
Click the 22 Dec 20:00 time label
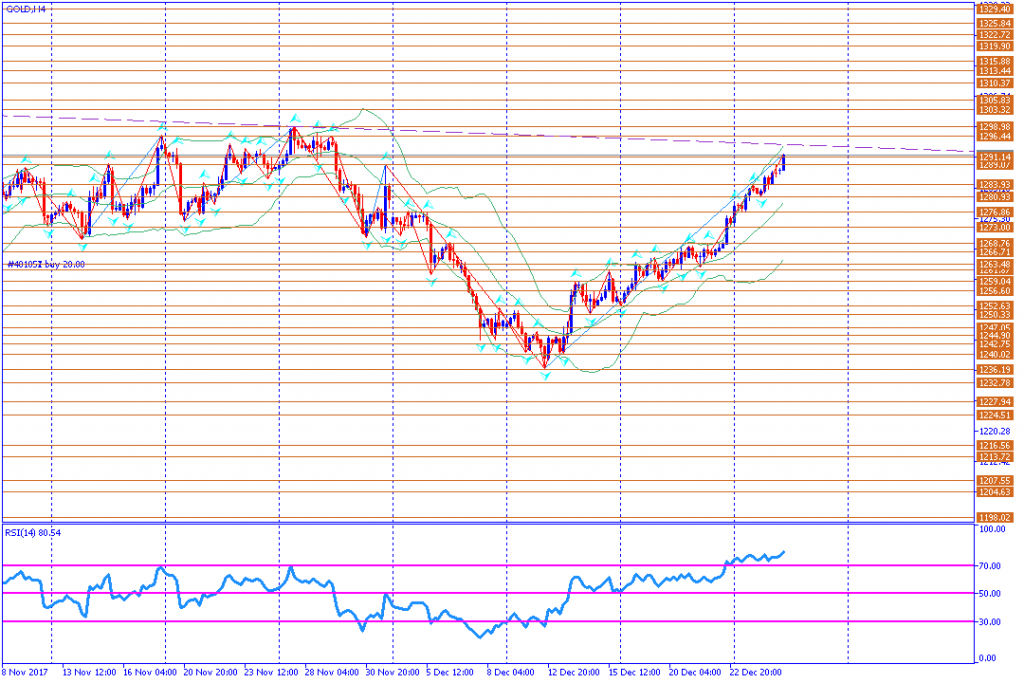coord(757,672)
